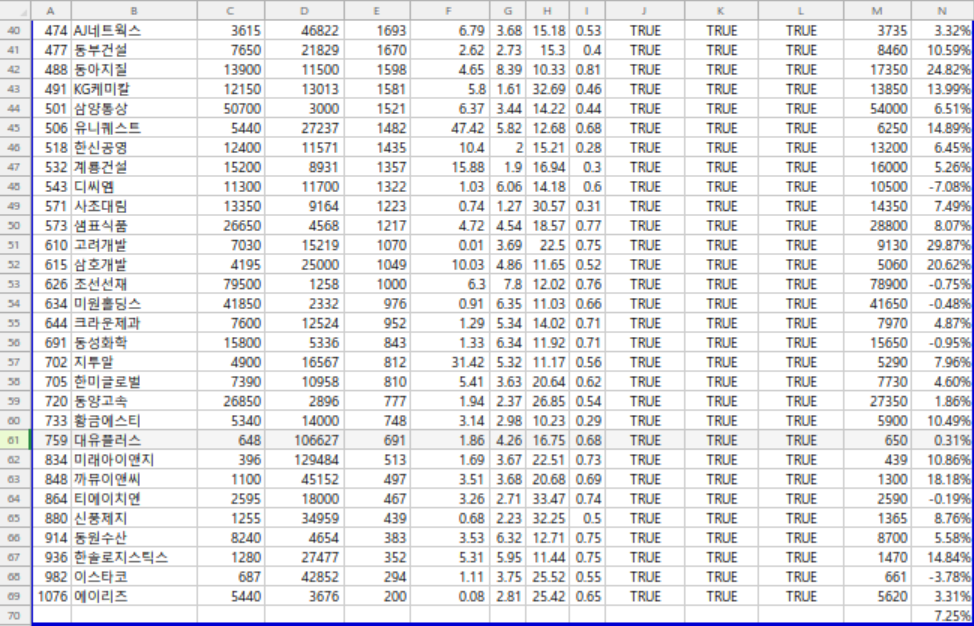974x626 pixels.
Task: Click cell with 삼호개발
Action: coord(134,265)
